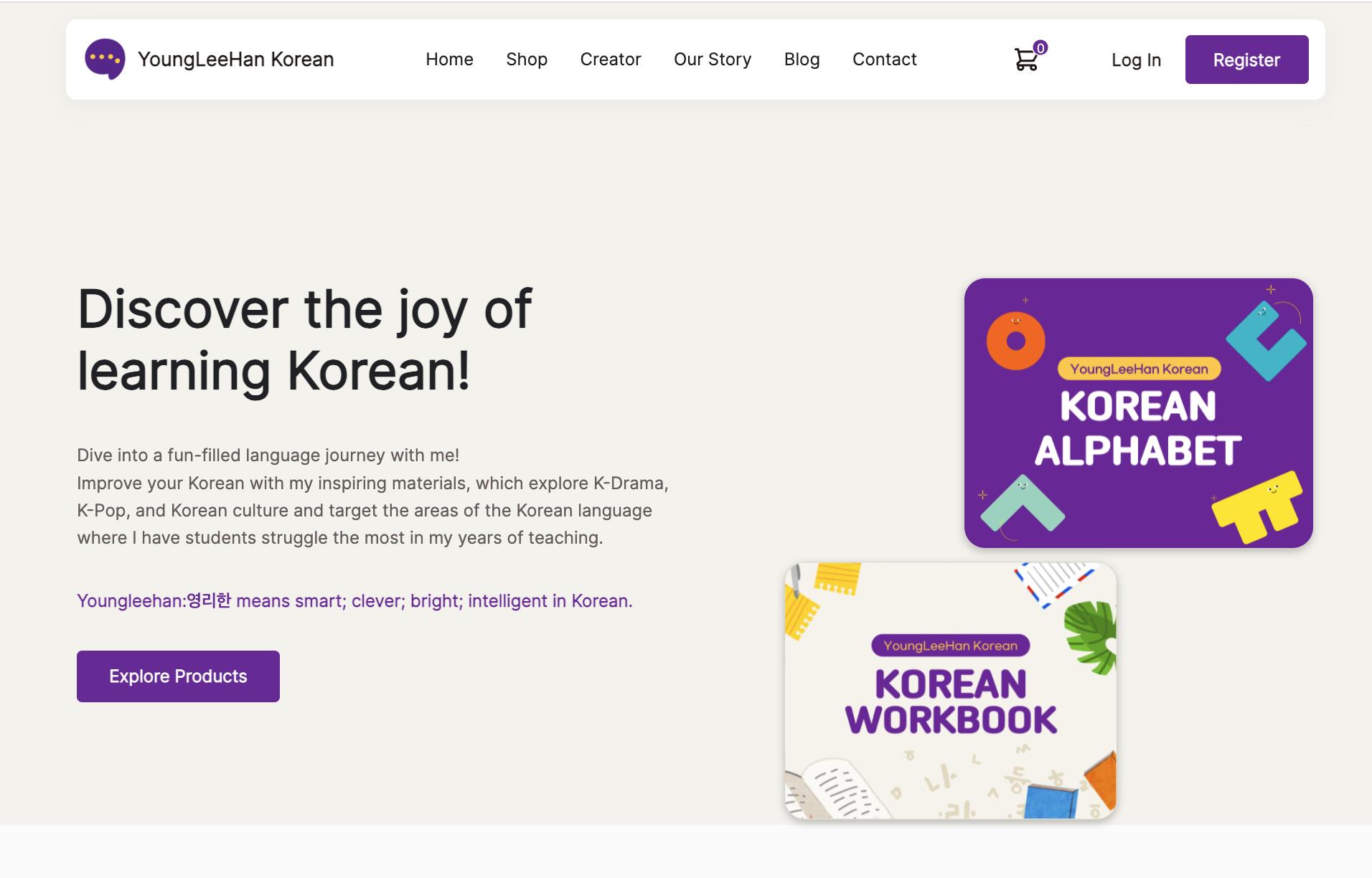Screen dimensions: 1372x878
Task: Open the shopping cart icon
Action: pyautogui.click(x=1026, y=60)
